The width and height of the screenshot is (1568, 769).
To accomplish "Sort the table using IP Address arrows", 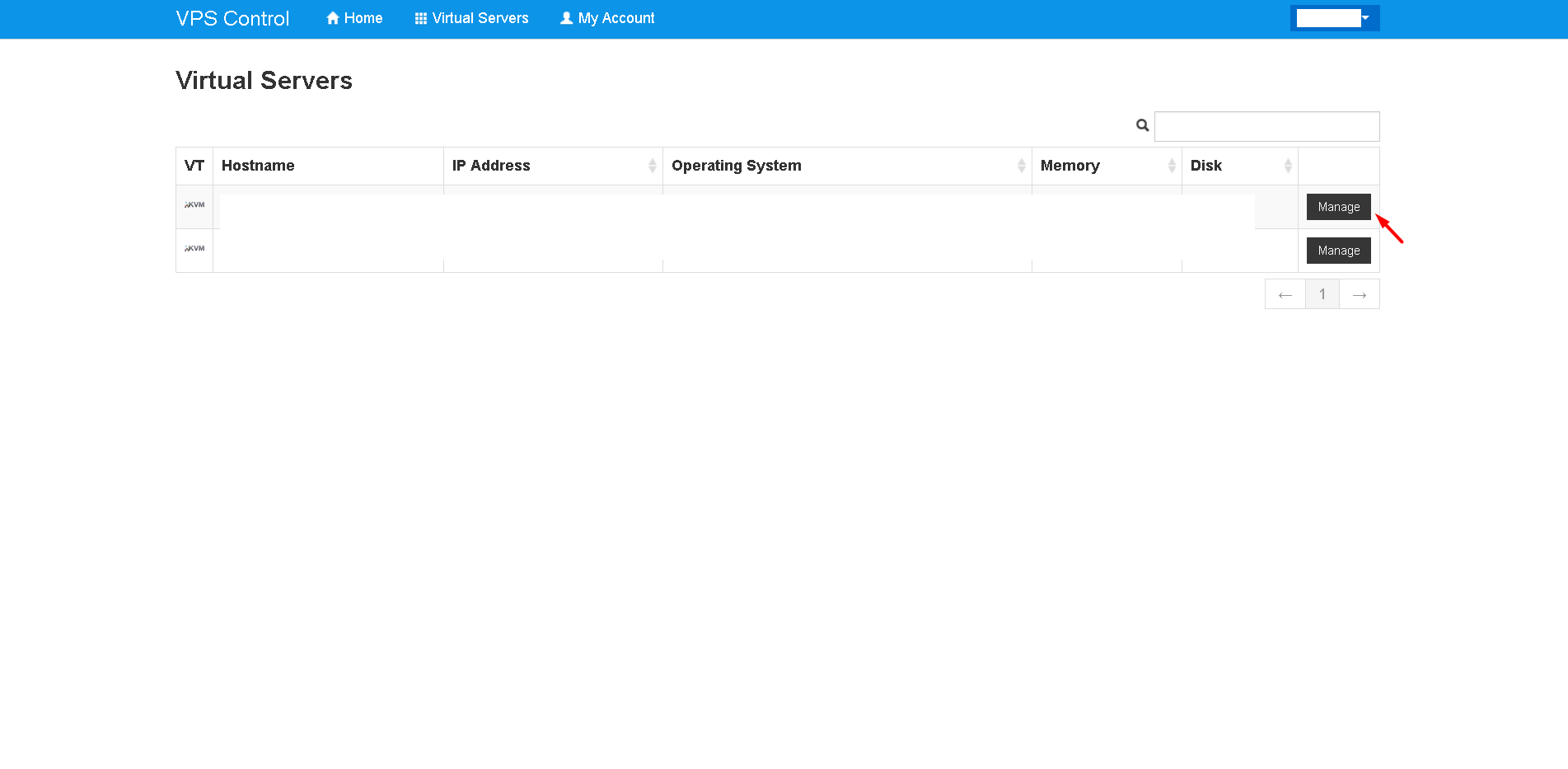I will [x=652, y=166].
